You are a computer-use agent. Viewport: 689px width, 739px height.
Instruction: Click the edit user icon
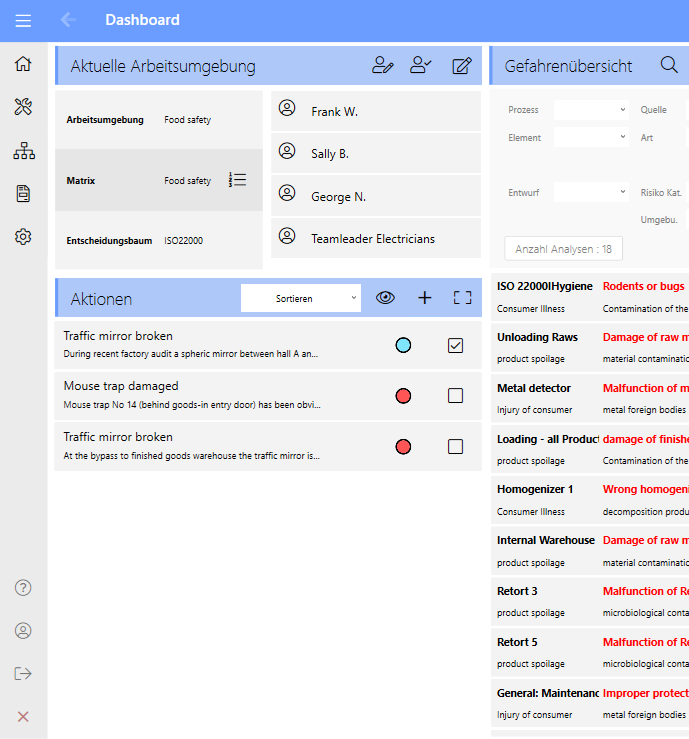point(382,66)
